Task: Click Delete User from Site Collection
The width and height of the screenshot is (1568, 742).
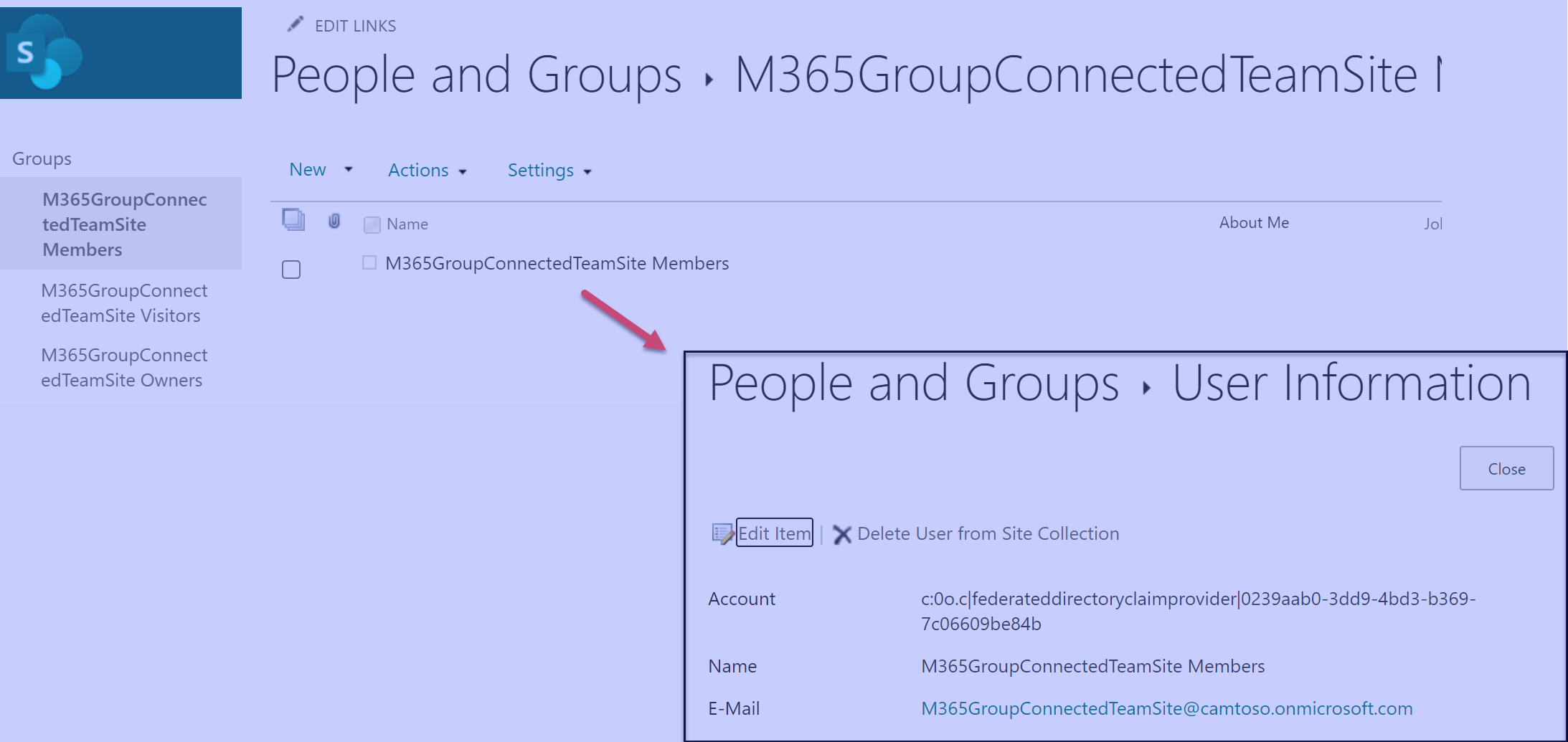Action: [x=988, y=533]
